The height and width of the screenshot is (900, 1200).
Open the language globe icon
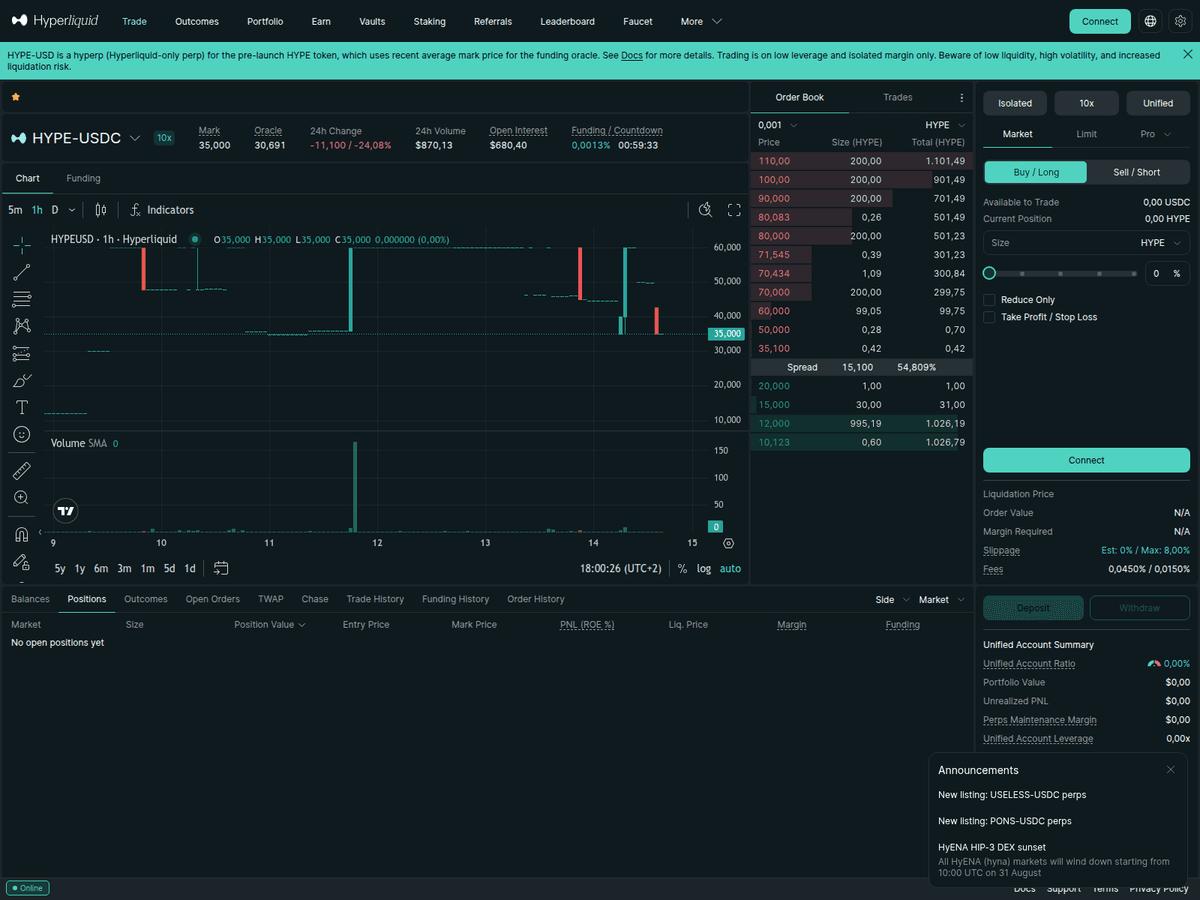click(x=1151, y=21)
